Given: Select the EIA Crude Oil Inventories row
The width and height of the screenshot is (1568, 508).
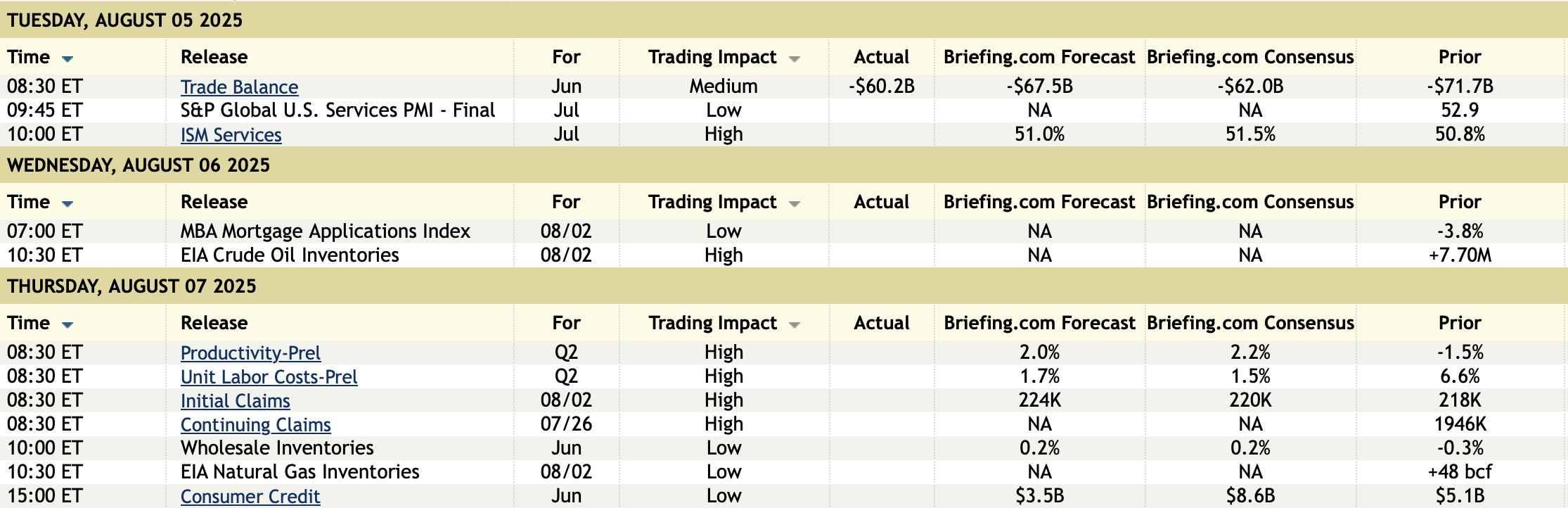Looking at the screenshot, I should pos(290,255).
